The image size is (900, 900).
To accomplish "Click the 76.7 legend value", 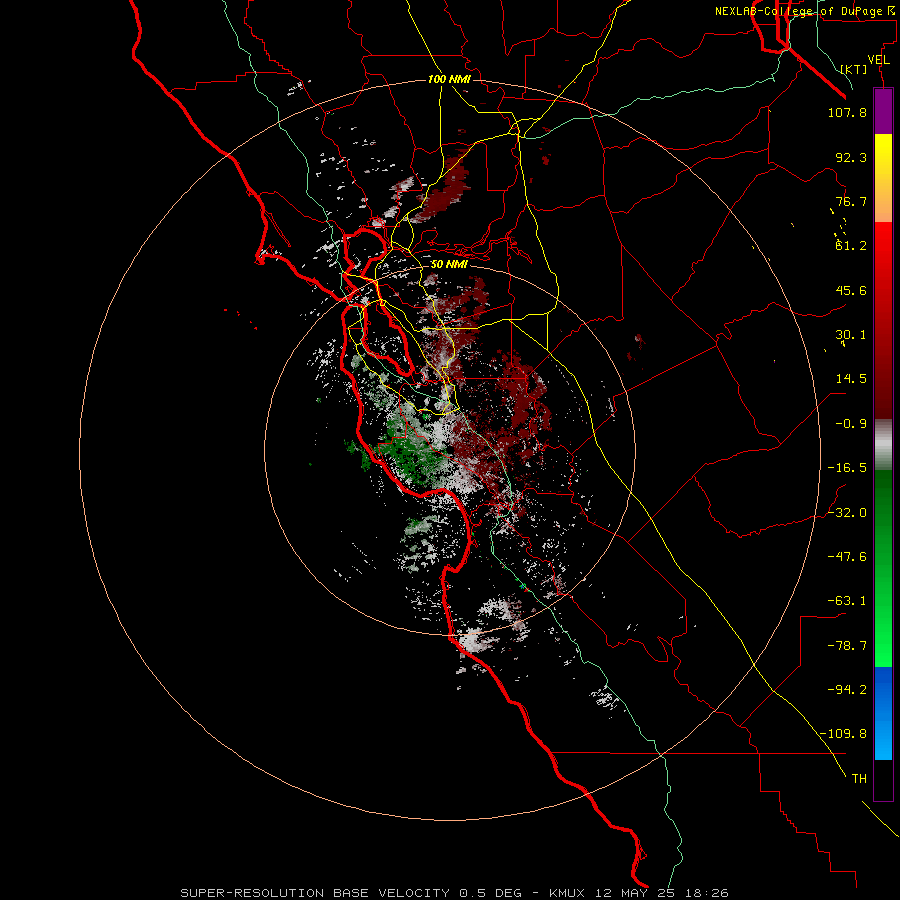I will click(851, 201).
